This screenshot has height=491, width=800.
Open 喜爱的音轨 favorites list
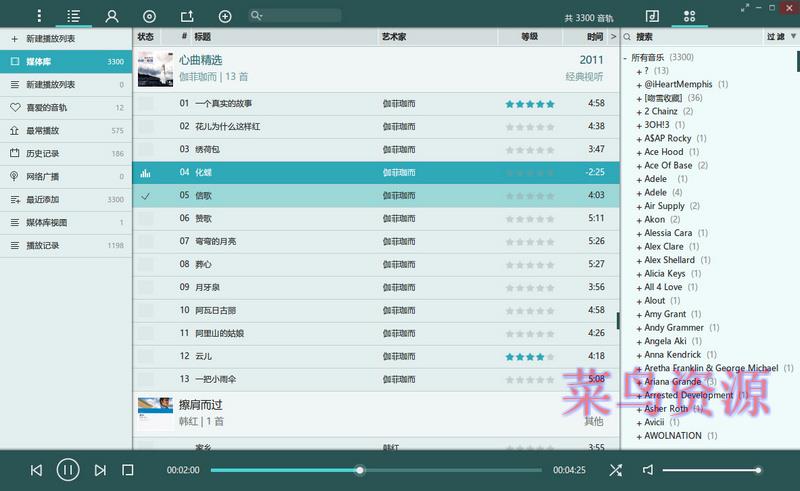(66, 107)
